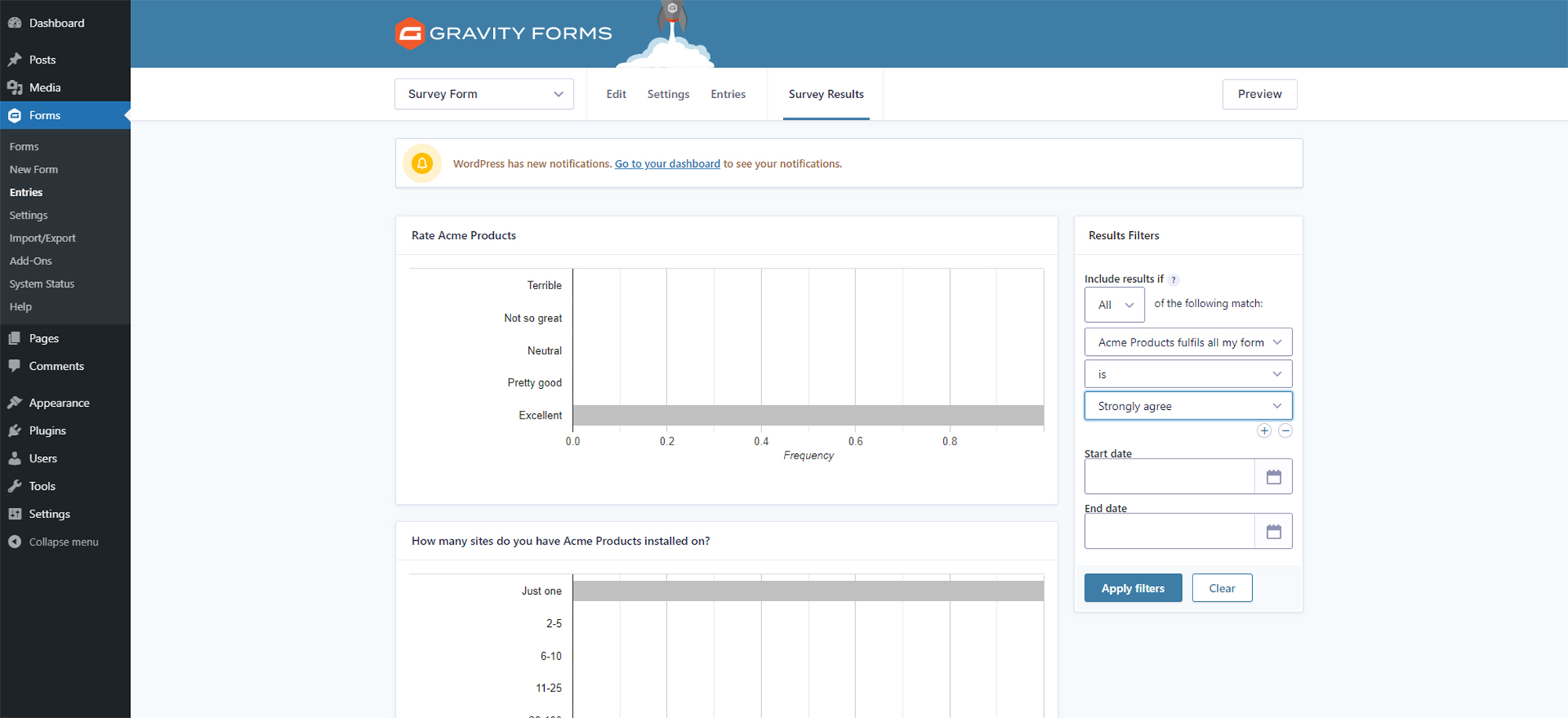Click the Collapse menu arrow icon

tap(14, 542)
